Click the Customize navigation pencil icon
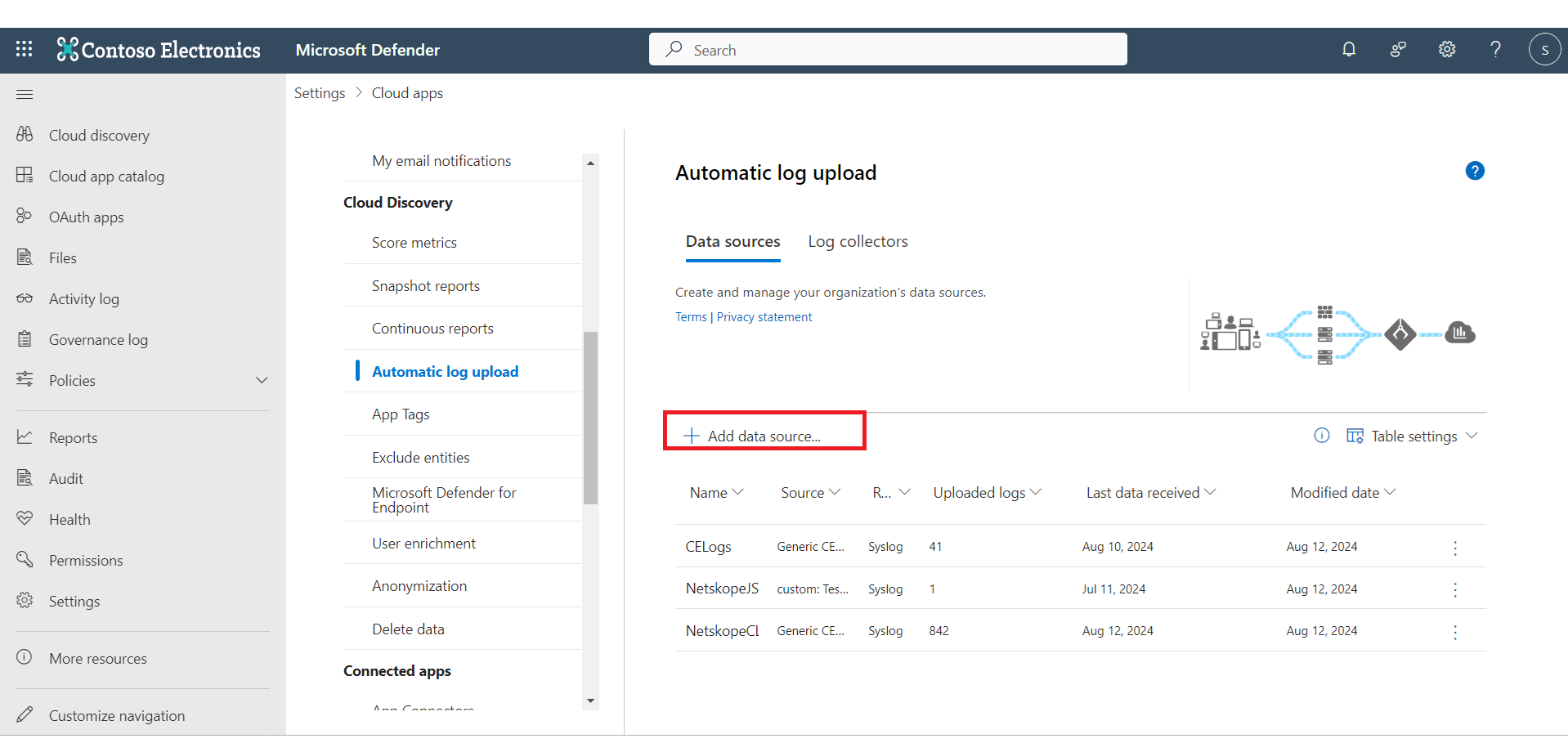This screenshot has width=1568, height=752. coord(25,714)
